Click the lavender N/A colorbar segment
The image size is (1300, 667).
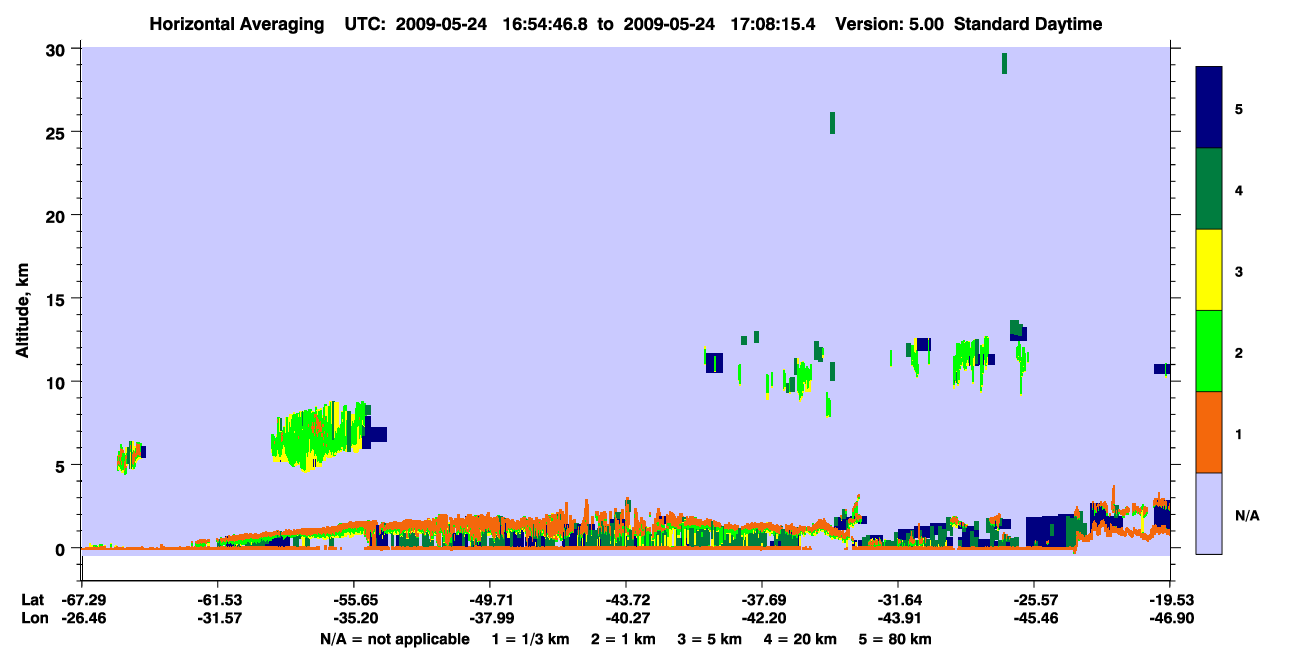point(1209,513)
